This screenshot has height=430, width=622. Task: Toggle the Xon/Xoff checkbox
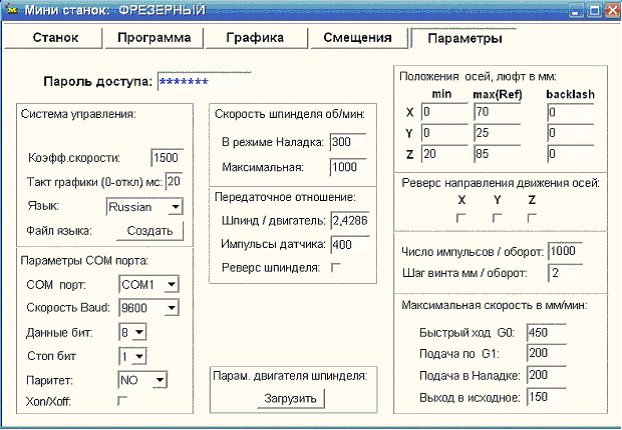click(122, 401)
